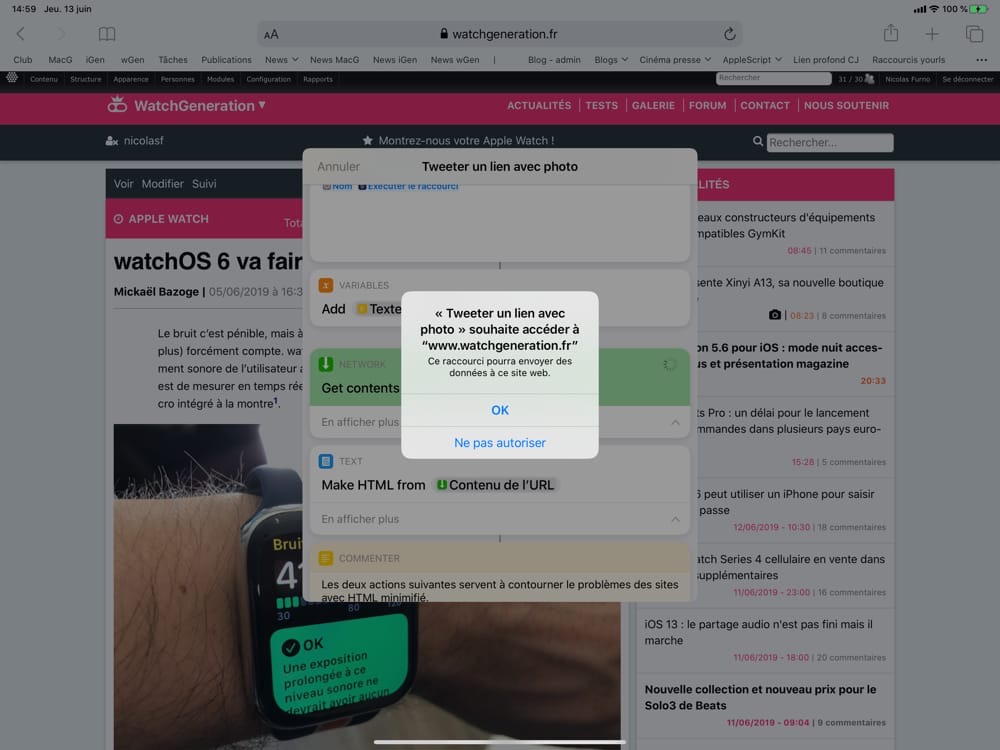
Task: Click the WatchGeneration apple logo icon
Action: 117,104
